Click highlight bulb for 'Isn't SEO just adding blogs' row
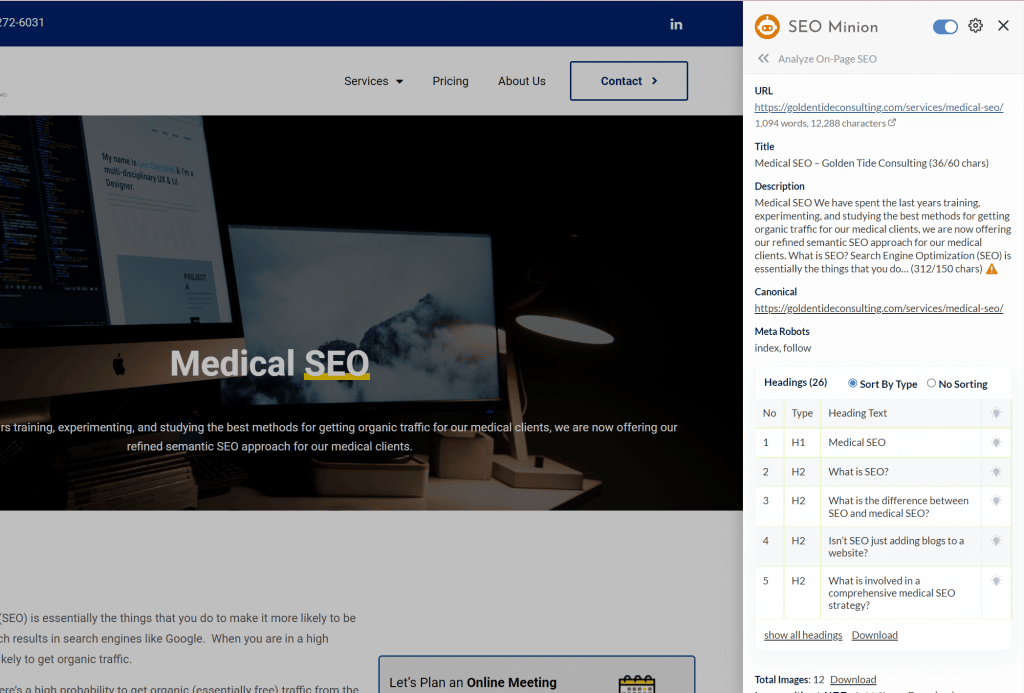Image resolution: width=1024 pixels, height=693 pixels. coord(996,541)
